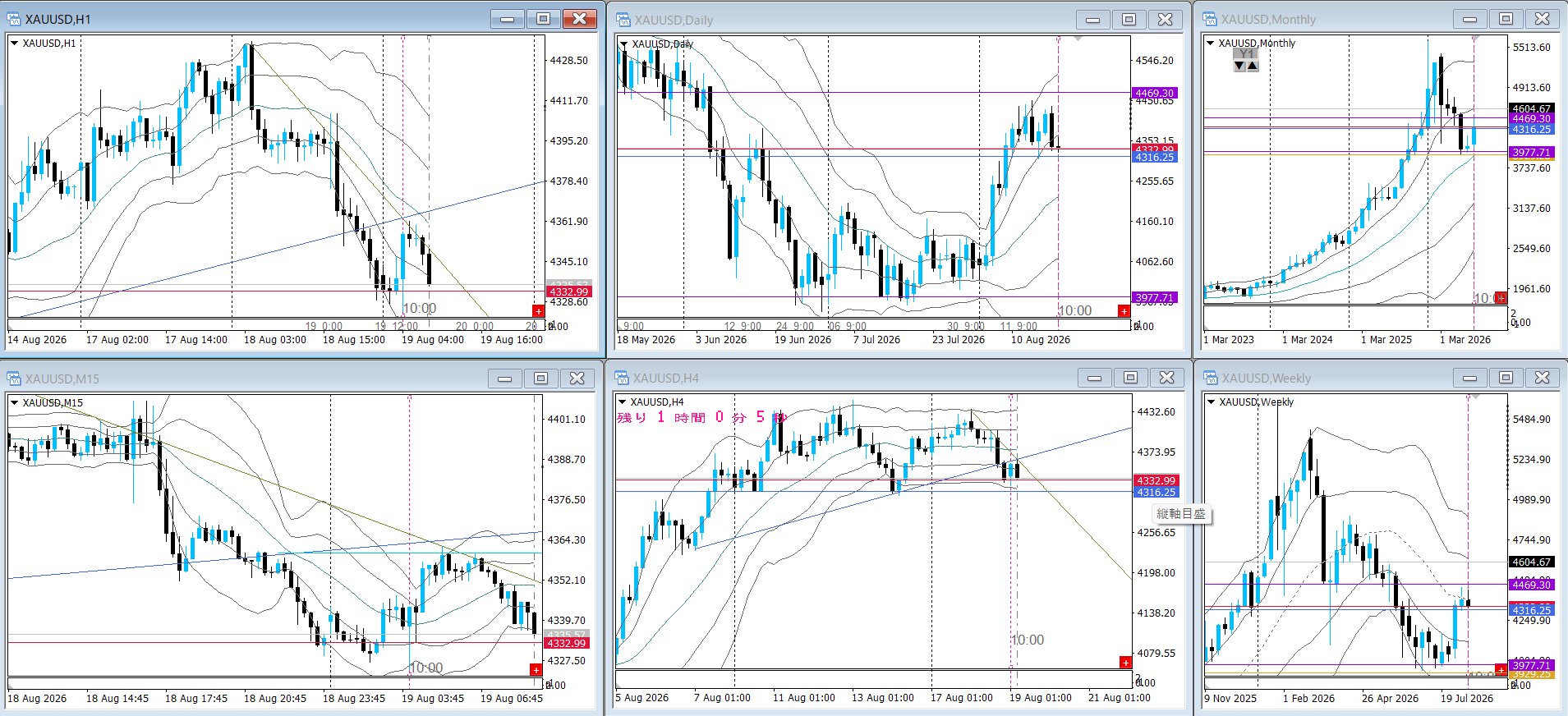Select the XAUUSD,Daily window title bar text
Image resolution: width=1568 pixels, height=716 pixels.
[674, 21]
